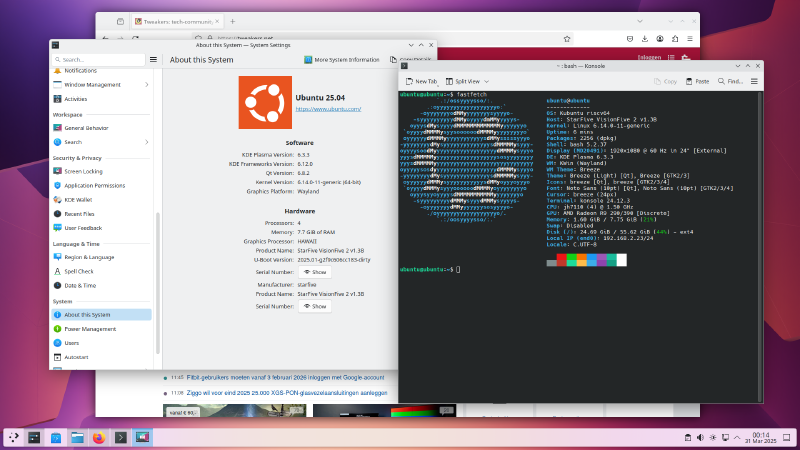Open the Application Launcher in taskbar
The height and width of the screenshot is (450, 800).
(14, 437)
